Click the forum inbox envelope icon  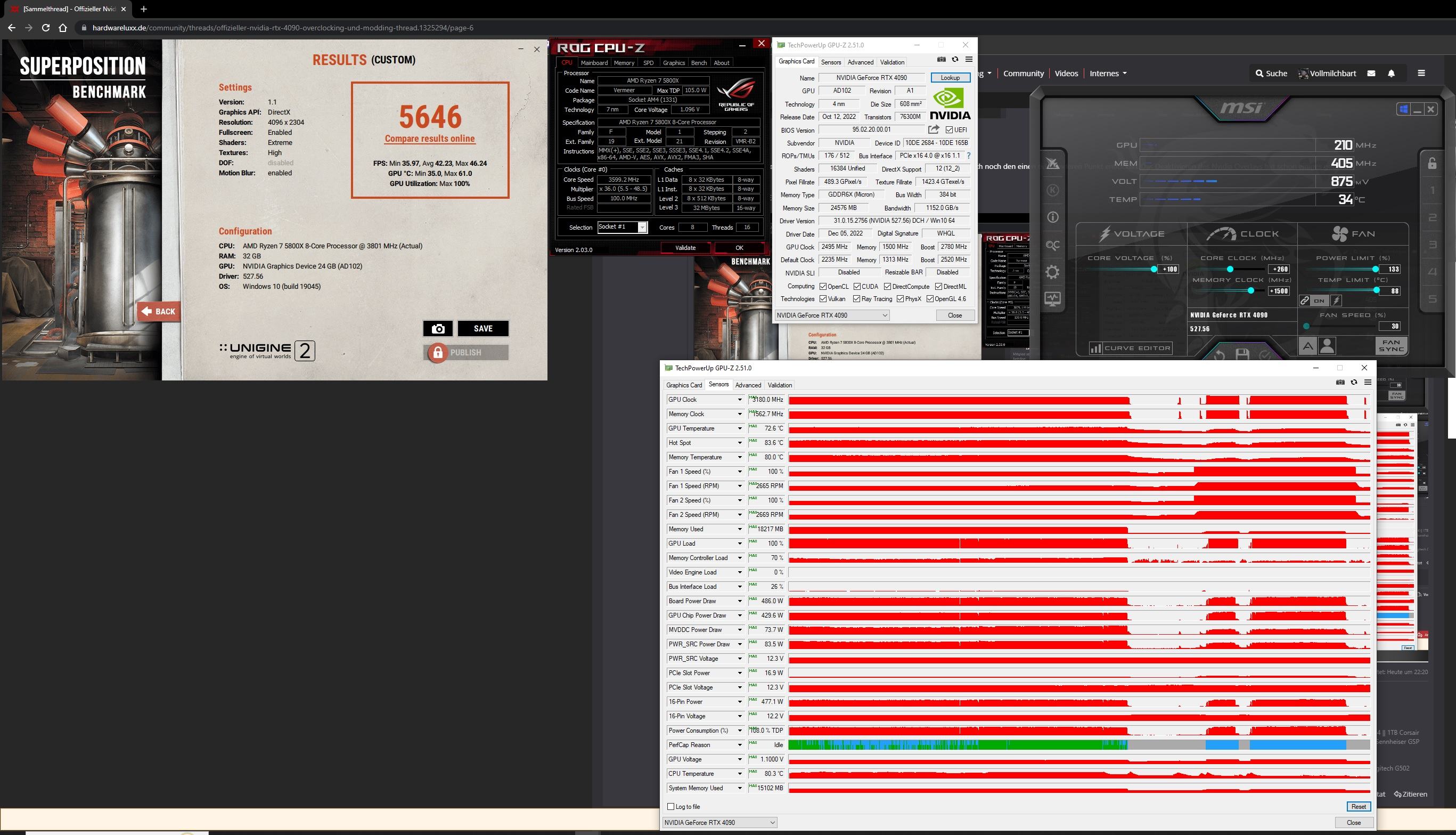point(1371,74)
